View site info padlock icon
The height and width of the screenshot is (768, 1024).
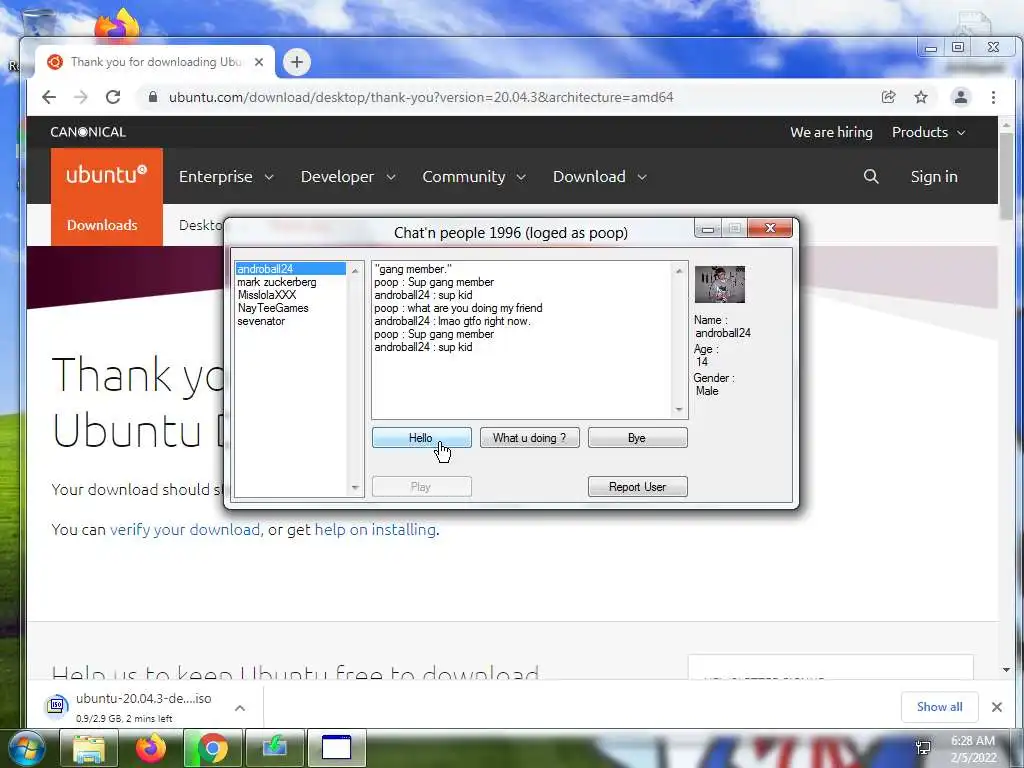click(153, 97)
